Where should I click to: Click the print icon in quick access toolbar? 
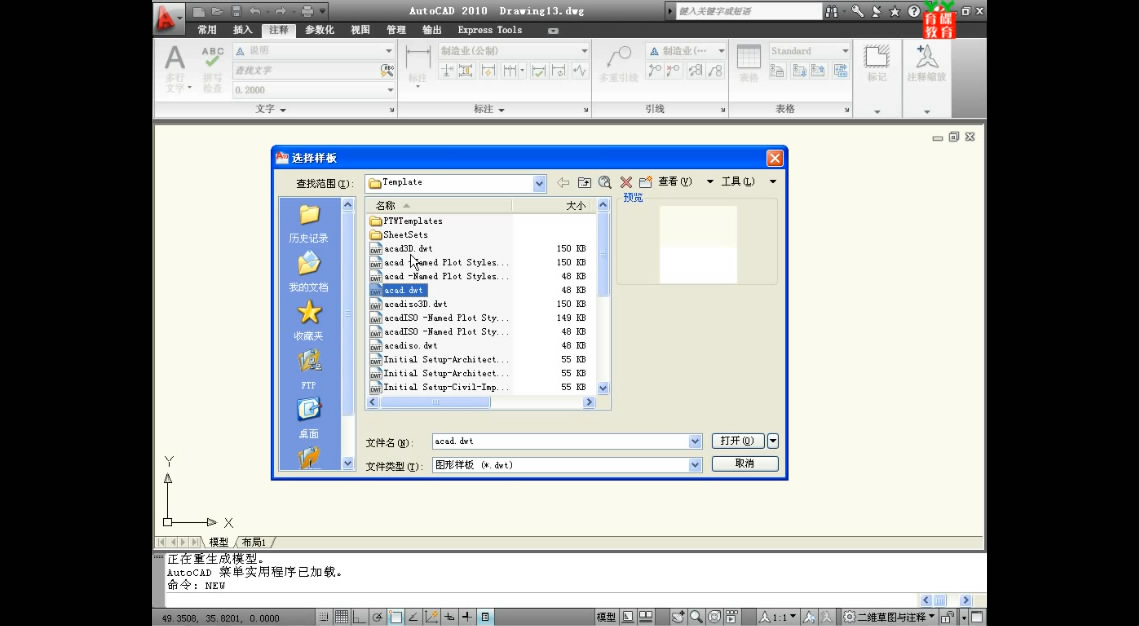click(307, 12)
